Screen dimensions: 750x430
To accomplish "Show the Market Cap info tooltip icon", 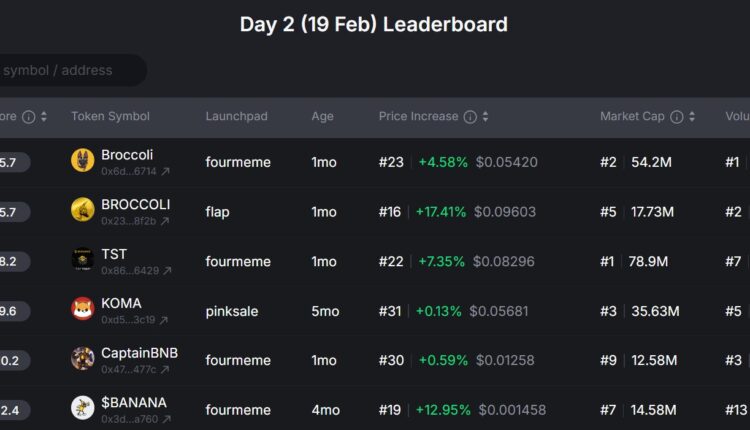I will coord(677,117).
